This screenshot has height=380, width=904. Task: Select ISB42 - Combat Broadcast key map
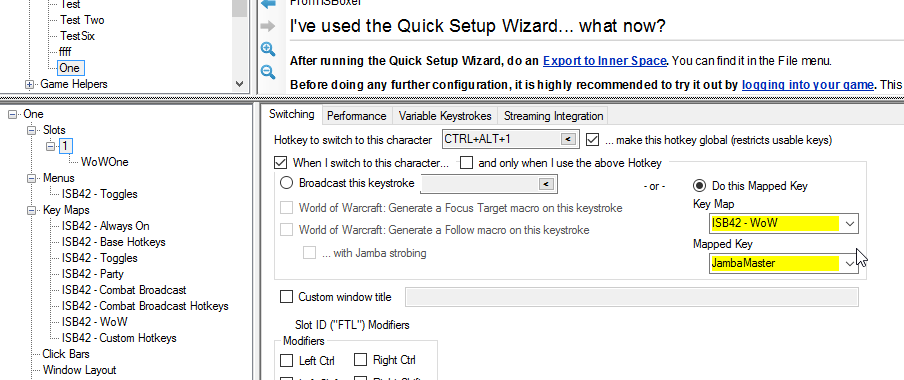(x=124, y=290)
